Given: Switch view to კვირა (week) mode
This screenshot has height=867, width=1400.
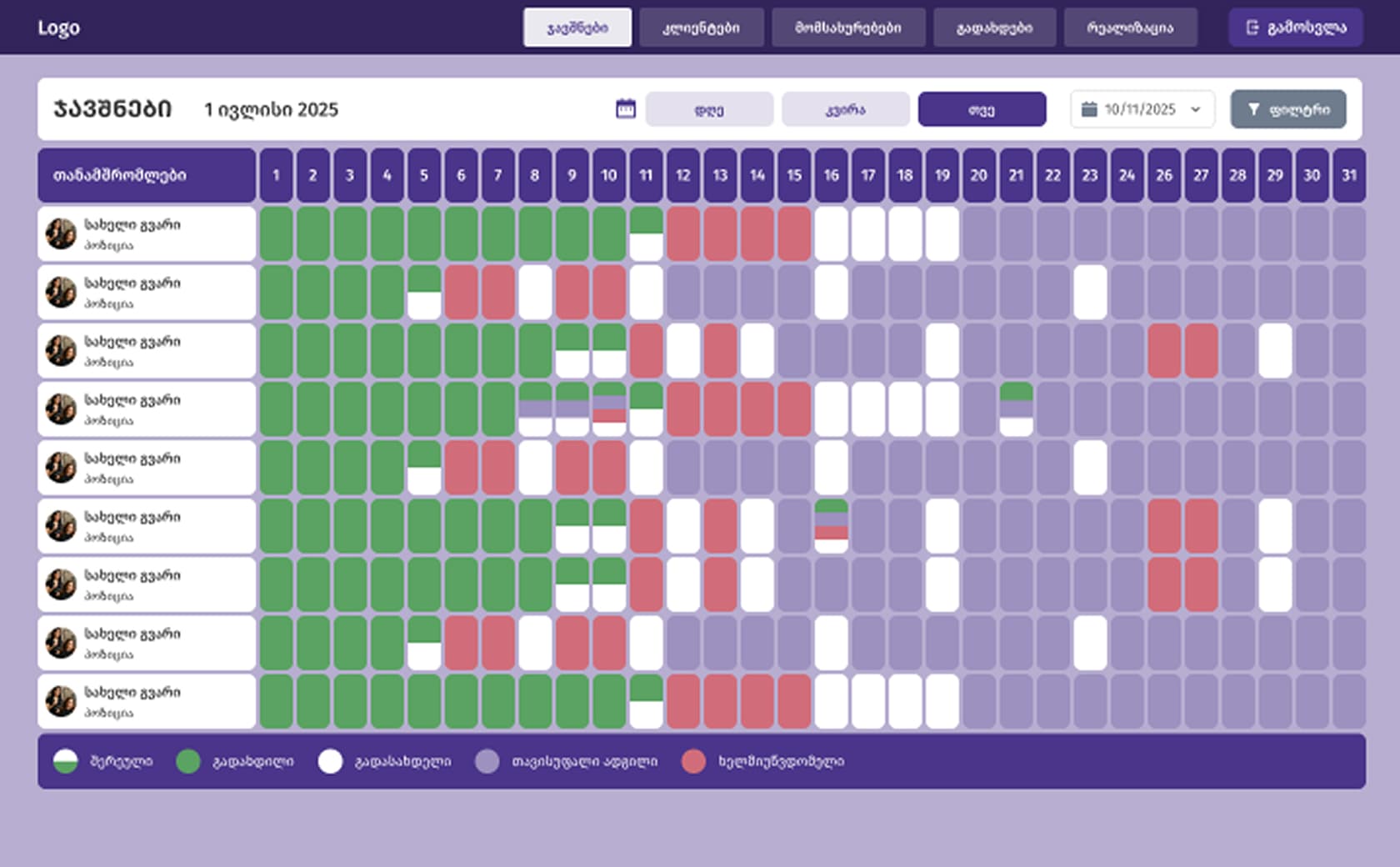Looking at the screenshot, I should click(845, 109).
